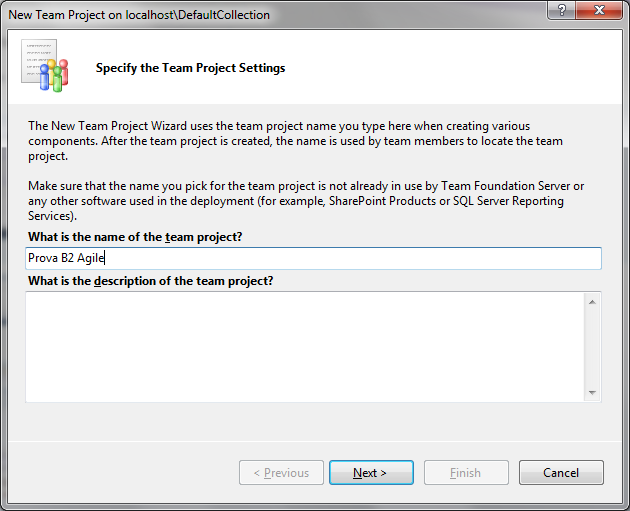
Task: Click the 'What is the description' label
Action: [x=150, y=281]
